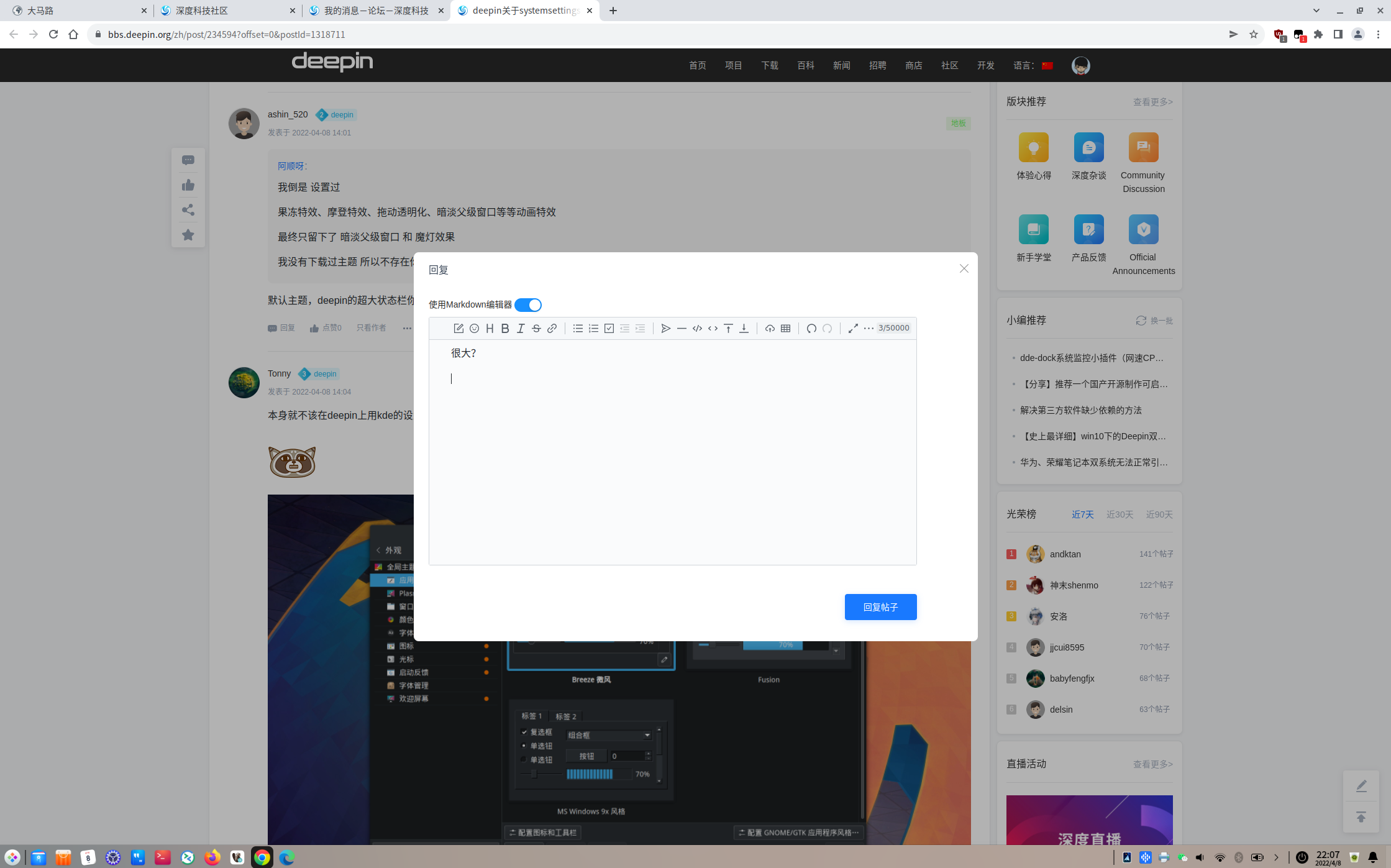Open the 查看更多 link under 版块推荐
1391x868 pixels.
pyautogui.click(x=1152, y=101)
